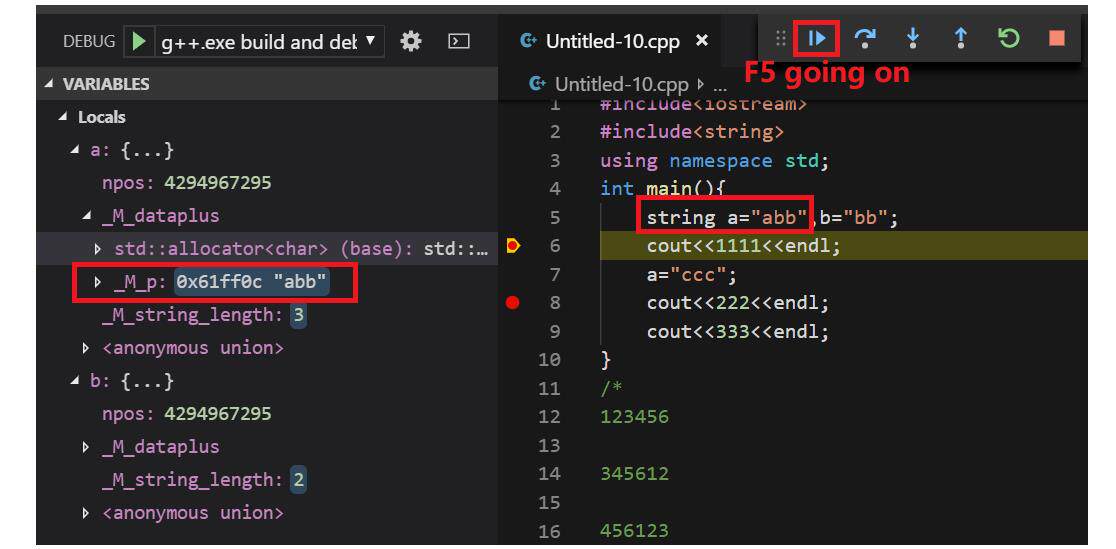
Task: Click #include<string> on line 2
Action: pyautogui.click(x=692, y=132)
